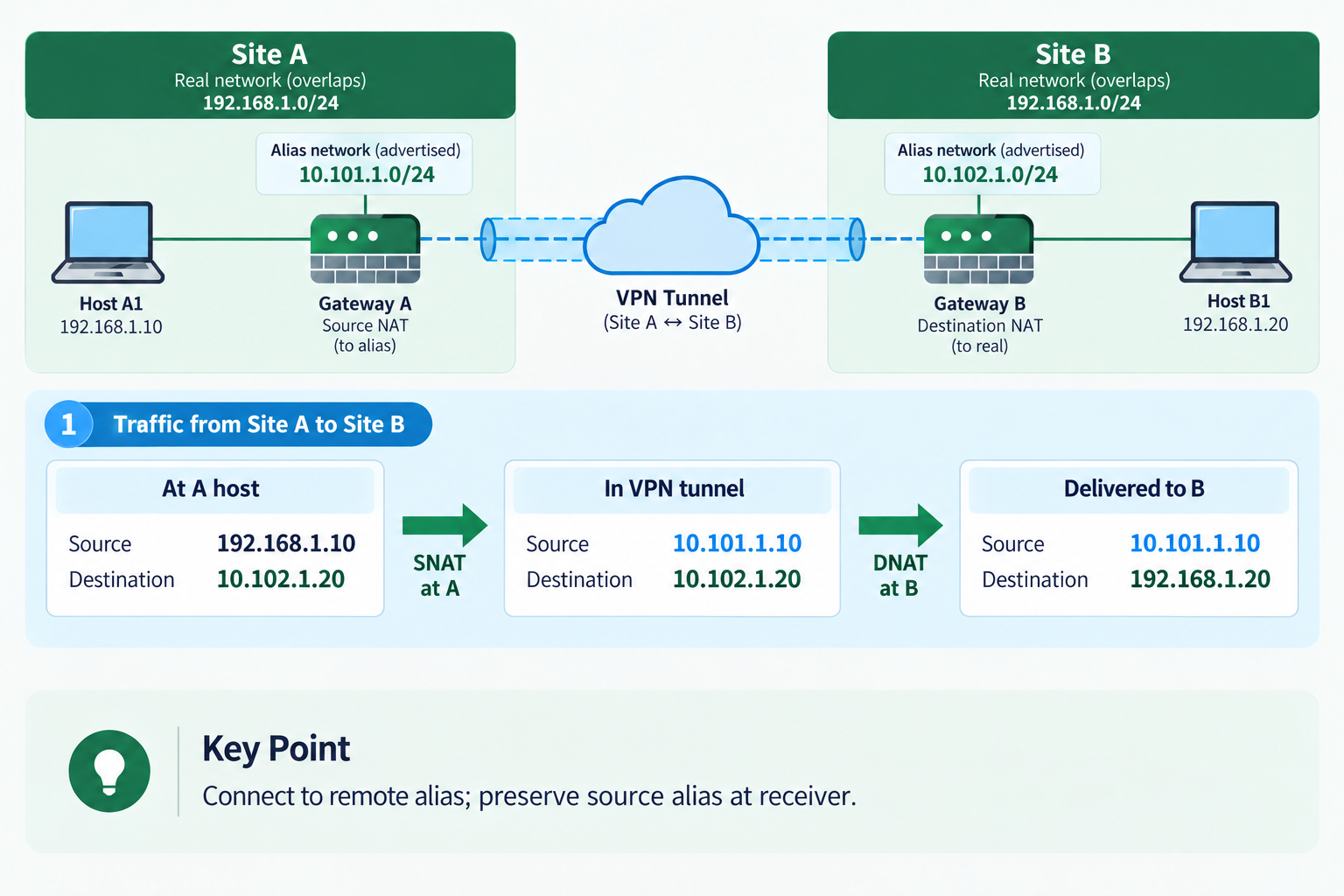This screenshot has width=1344, height=896.
Task: Click the Key Point description text
Action: click(529, 796)
